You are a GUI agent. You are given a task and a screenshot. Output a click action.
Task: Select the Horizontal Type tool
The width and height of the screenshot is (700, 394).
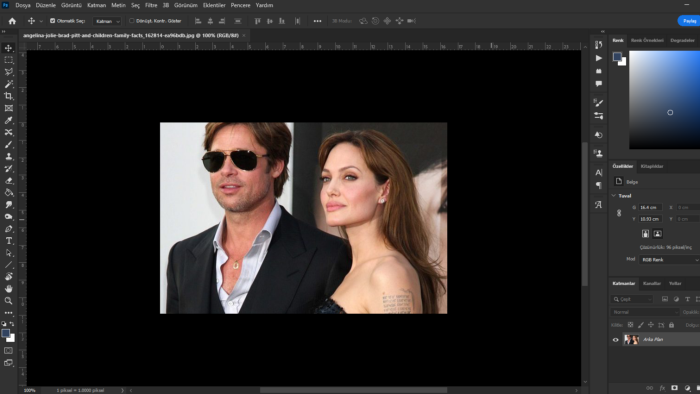click(8, 241)
